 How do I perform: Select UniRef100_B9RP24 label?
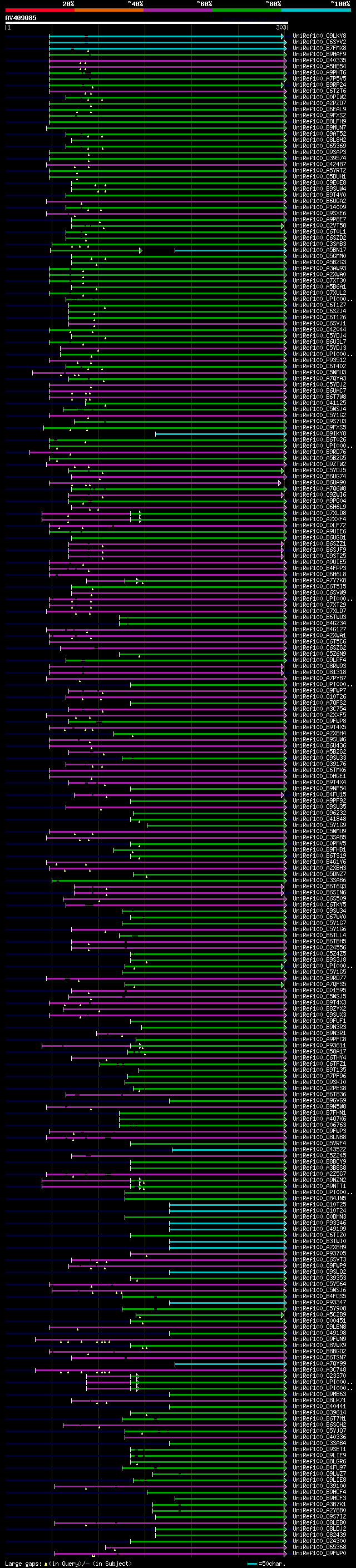(319, 85)
